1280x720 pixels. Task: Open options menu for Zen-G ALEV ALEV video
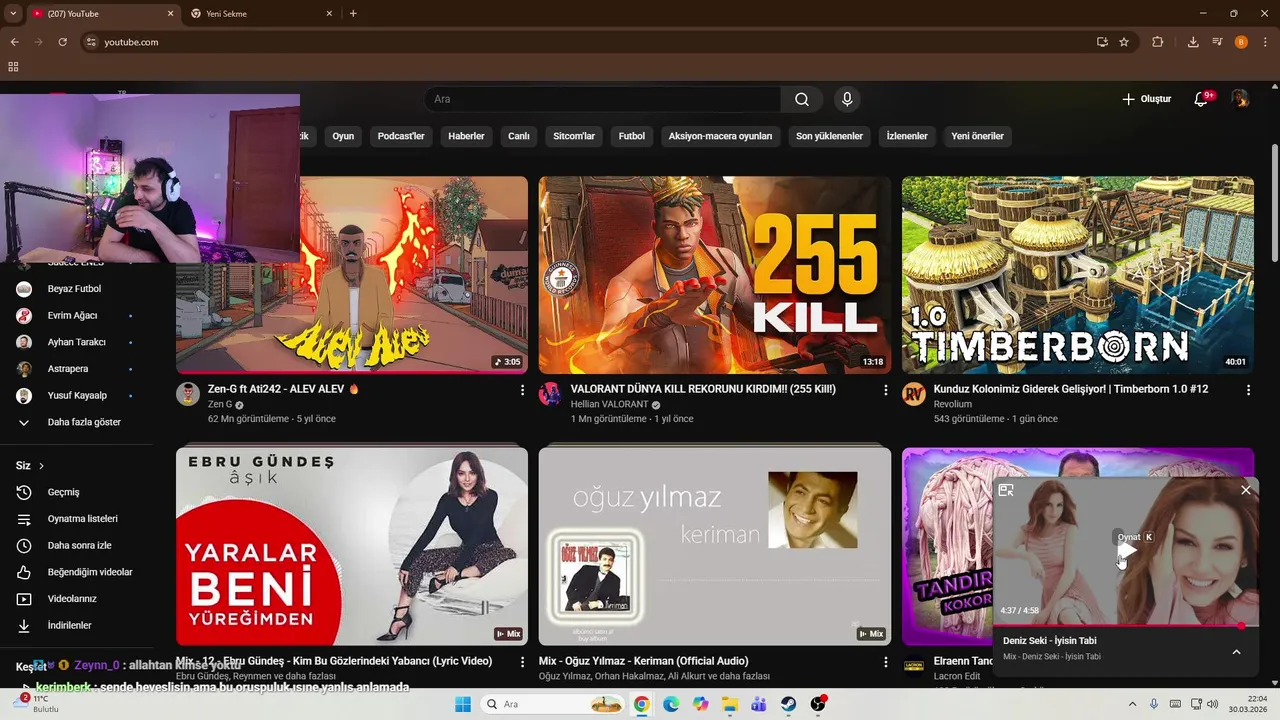(x=522, y=390)
